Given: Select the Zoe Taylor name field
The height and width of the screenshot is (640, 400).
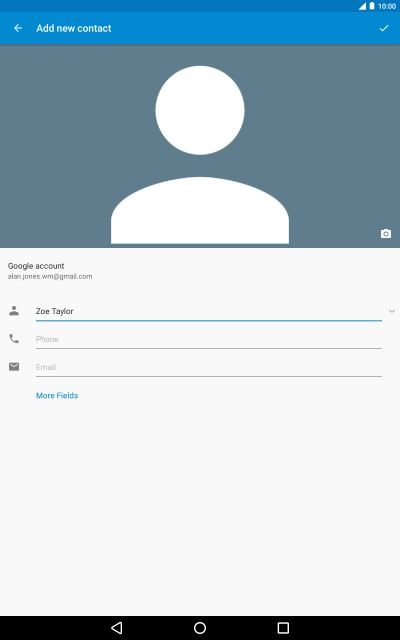Looking at the screenshot, I should pos(209,312).
